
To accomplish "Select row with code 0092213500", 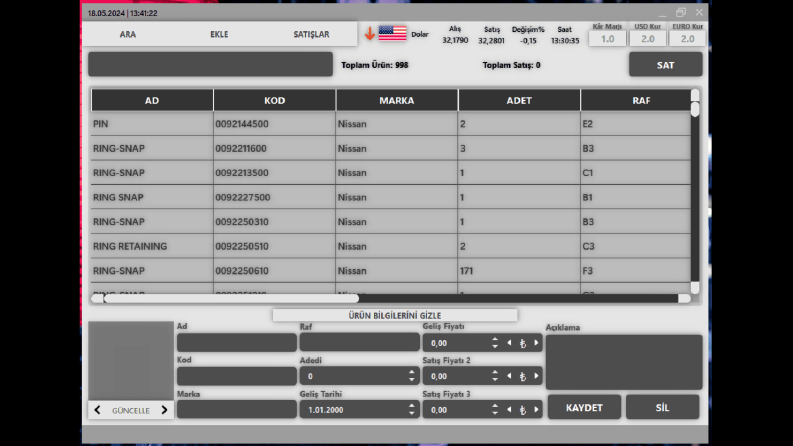I will tap(390, 173).
